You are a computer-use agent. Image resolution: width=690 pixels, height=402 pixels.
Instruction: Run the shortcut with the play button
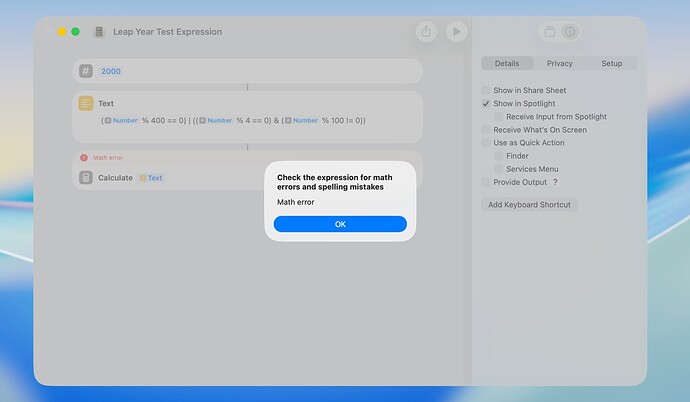click(x=456, y=32)
